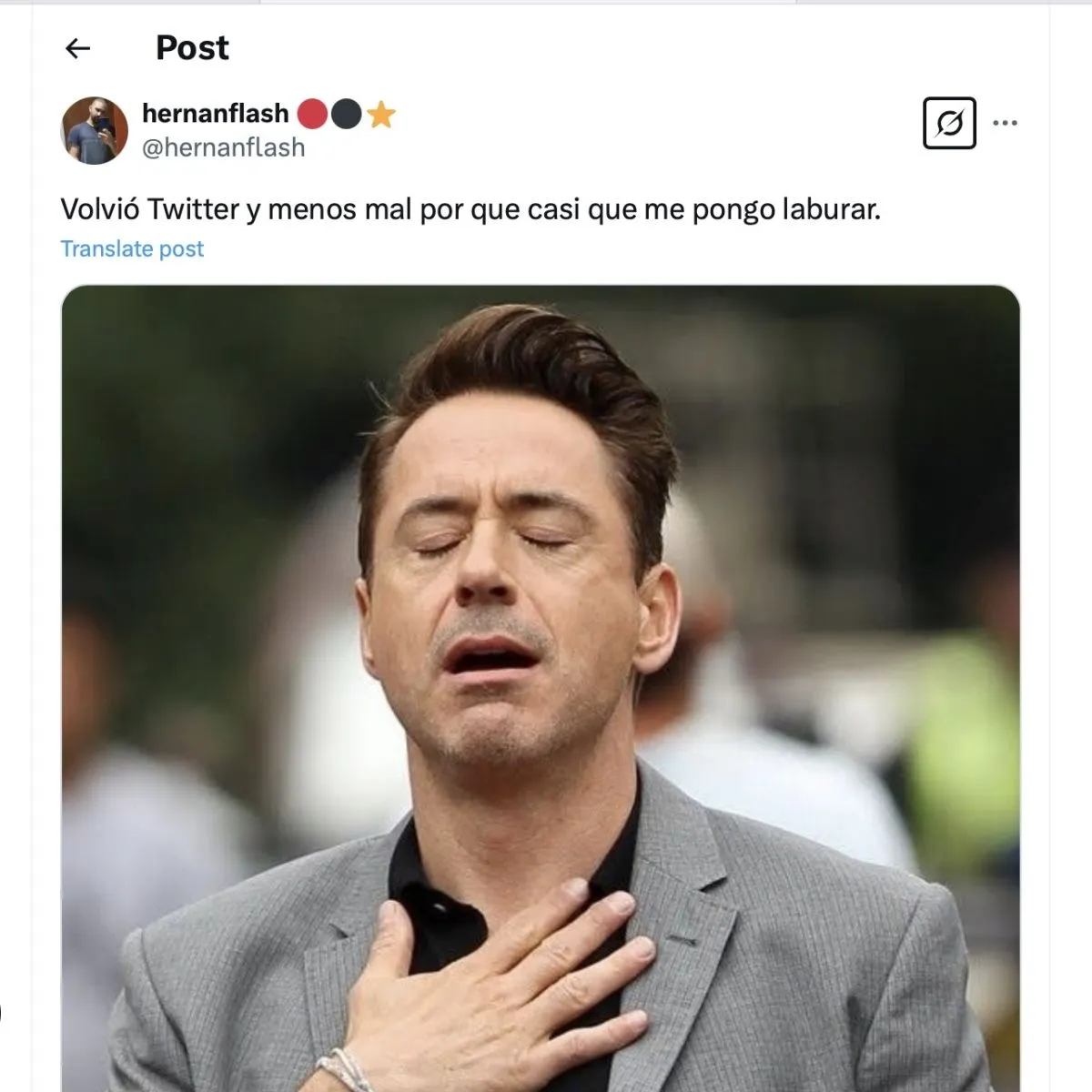Click the "Translate post" link
The image size is (1092, 1092).
[x=132, y=248]
